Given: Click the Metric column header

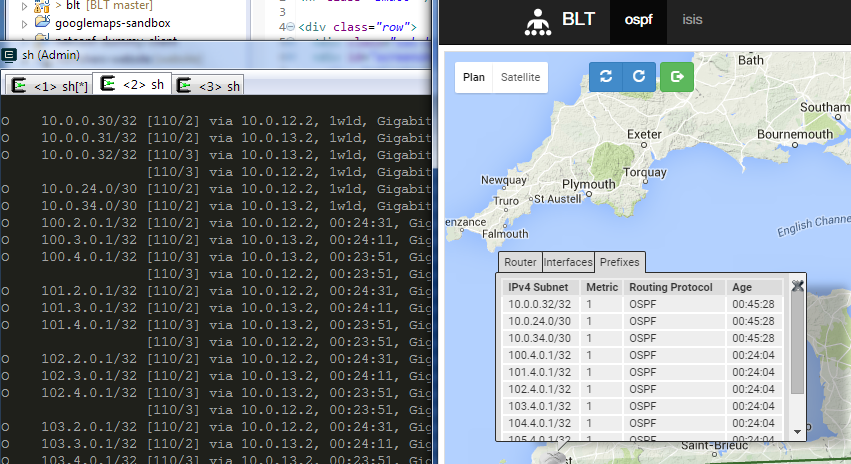Looking at the screenshot, I should (602, 287).
